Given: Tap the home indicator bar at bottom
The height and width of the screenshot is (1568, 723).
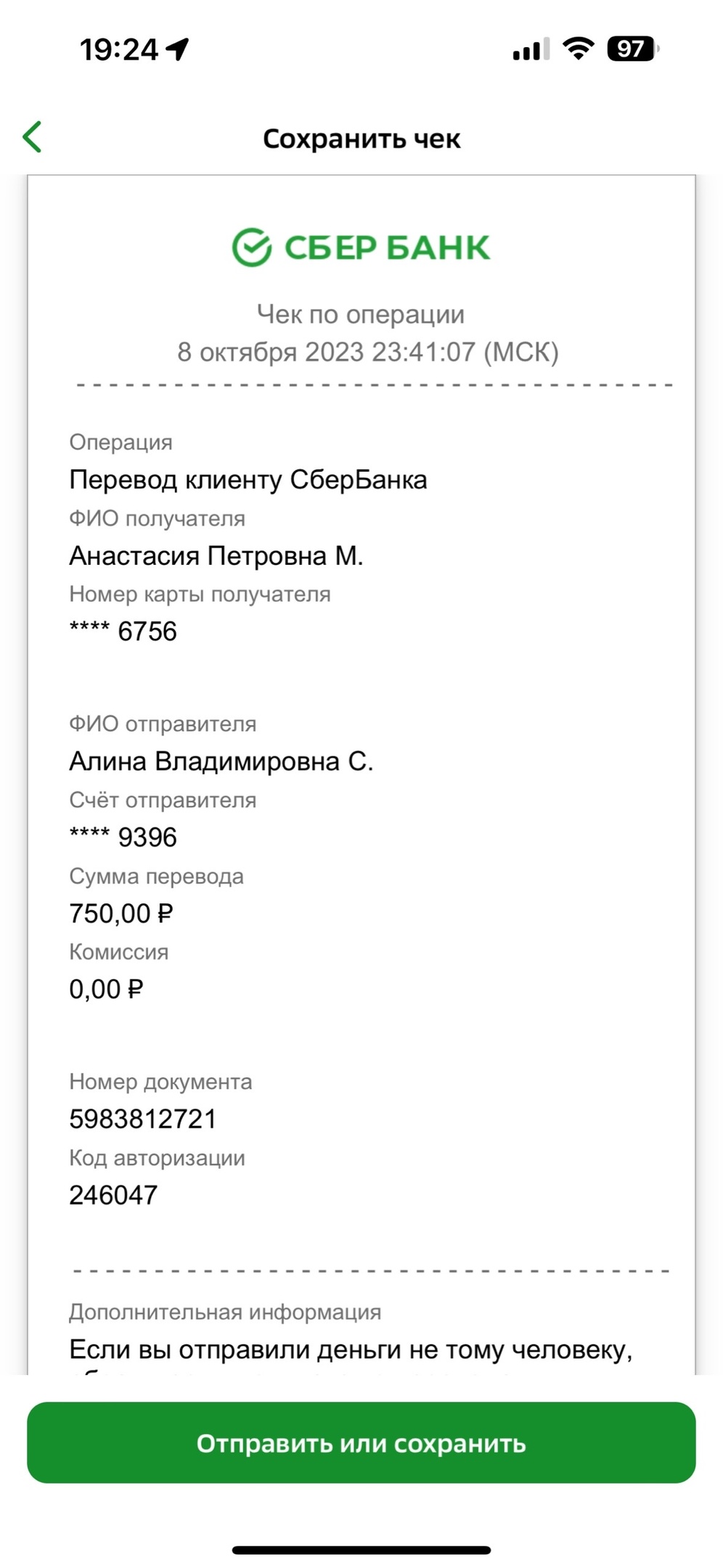Looking at the screenshot, I should pos(361,1550).
